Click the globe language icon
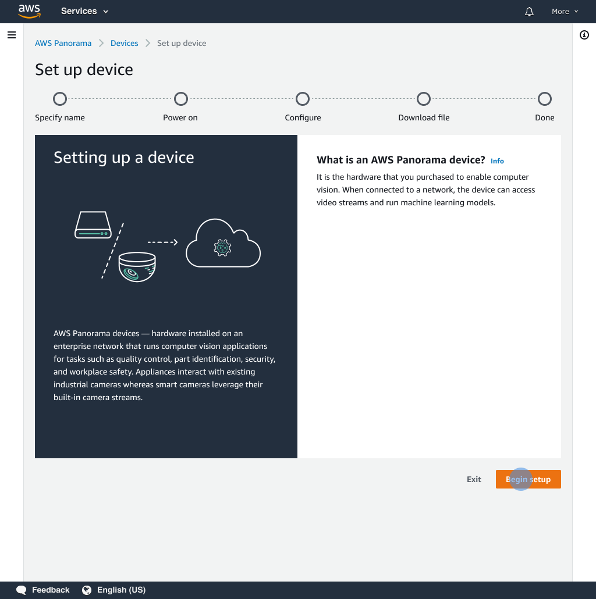 pos(87,590)
